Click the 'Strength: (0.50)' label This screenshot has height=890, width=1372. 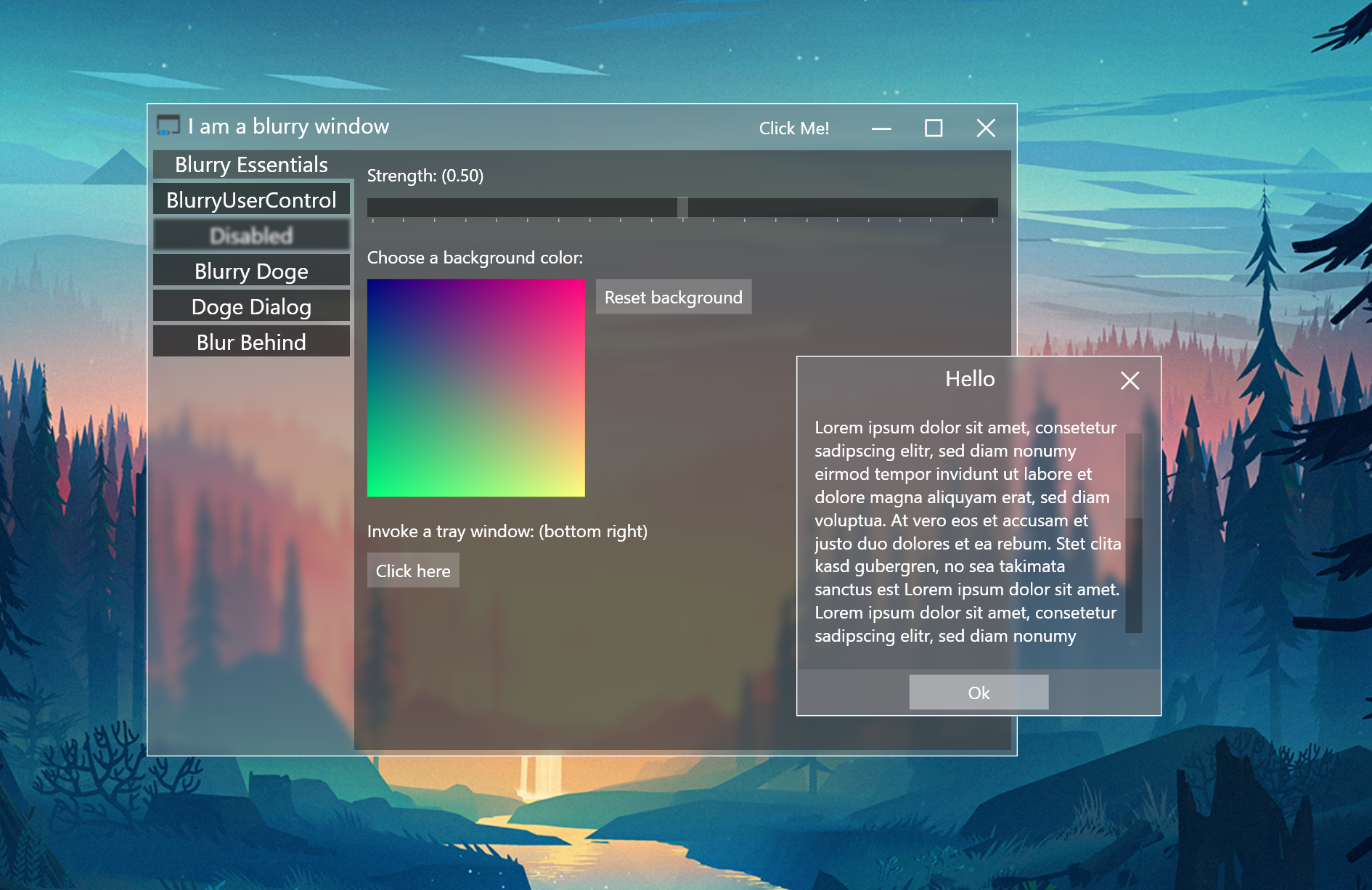point(425,176)
